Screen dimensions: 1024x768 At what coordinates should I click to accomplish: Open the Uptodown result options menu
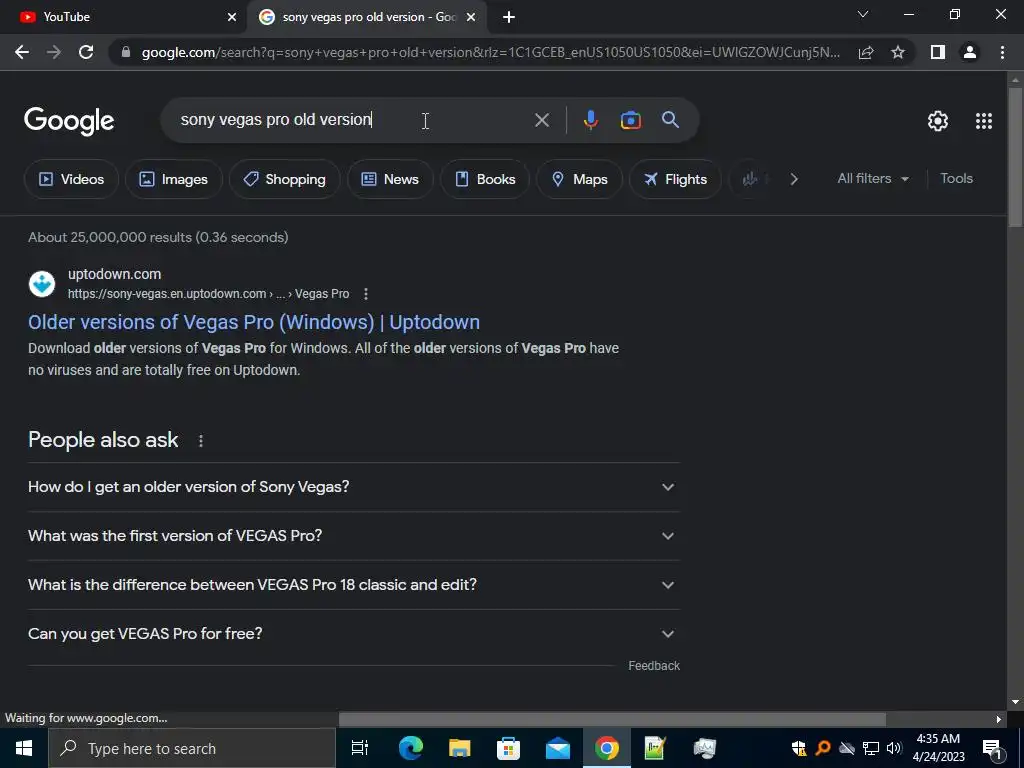[x=366, y=294]
